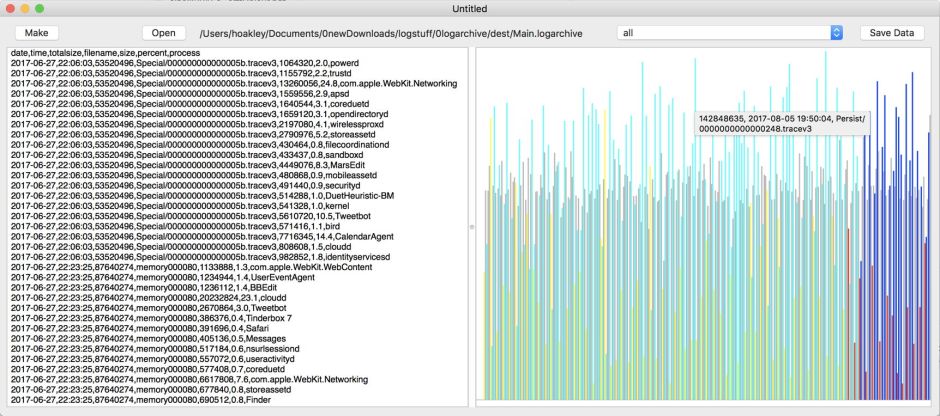Minimize the window using the yellow button

pyautogui.click(x=31, y=9)
